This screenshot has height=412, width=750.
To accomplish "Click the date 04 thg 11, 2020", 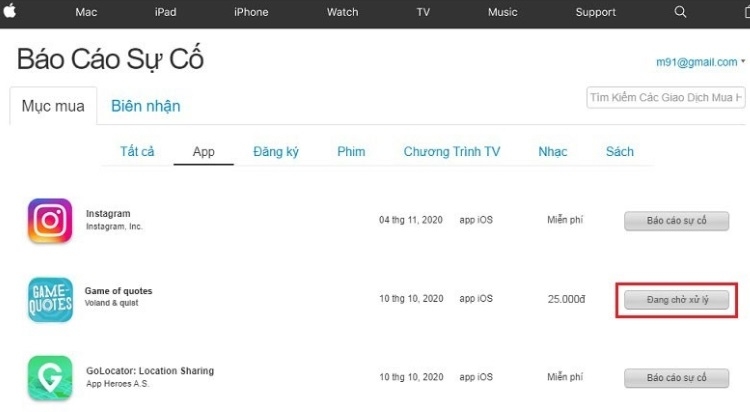I will click(x=411, y=220).
